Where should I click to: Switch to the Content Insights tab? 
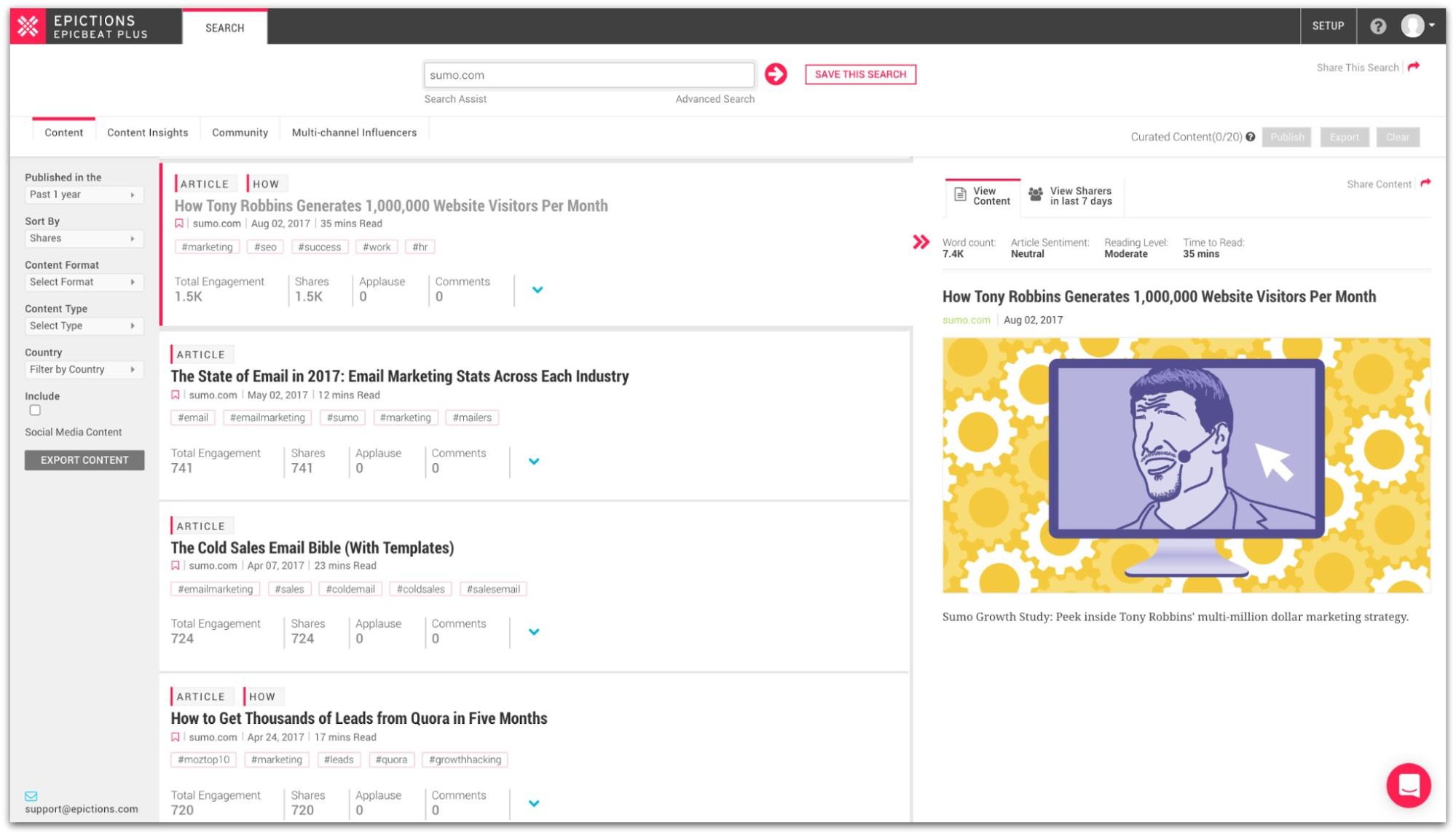[148, 133]
